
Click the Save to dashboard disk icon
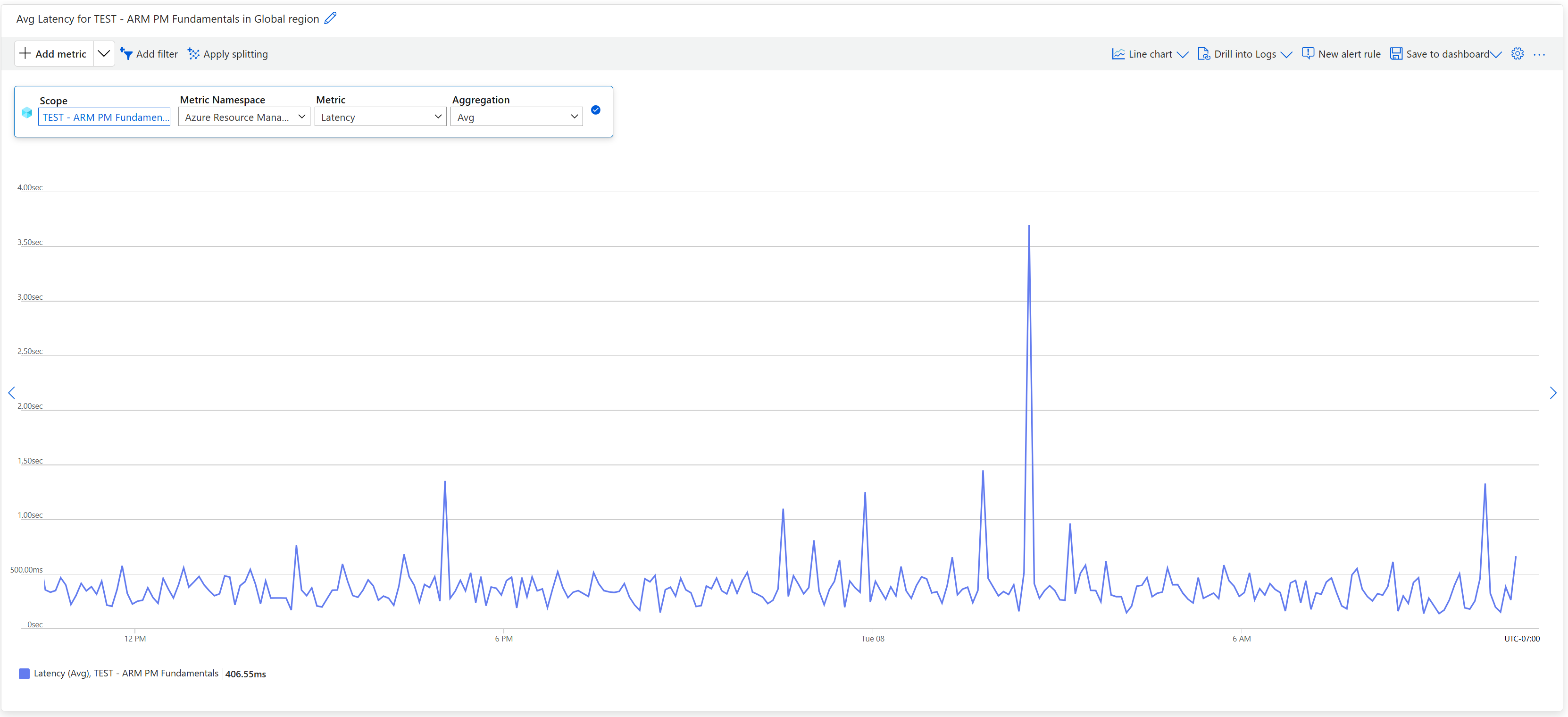[x=1396, y=54]
